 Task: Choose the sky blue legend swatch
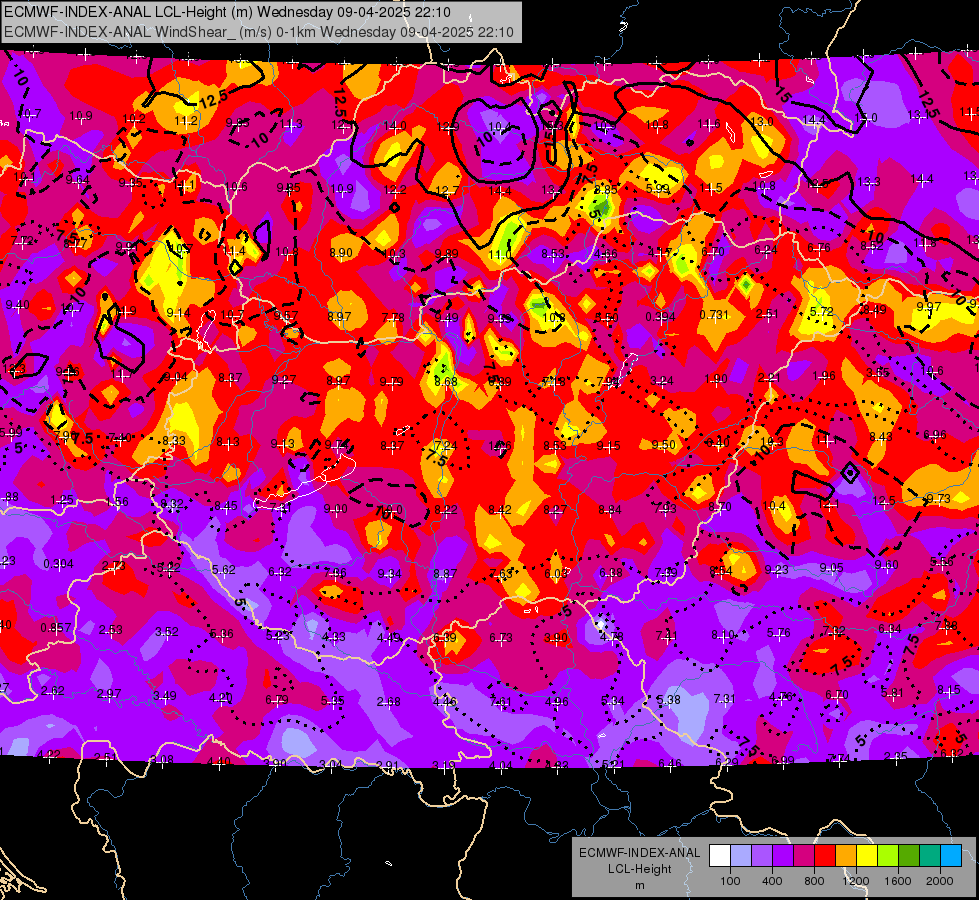point(952,856)
